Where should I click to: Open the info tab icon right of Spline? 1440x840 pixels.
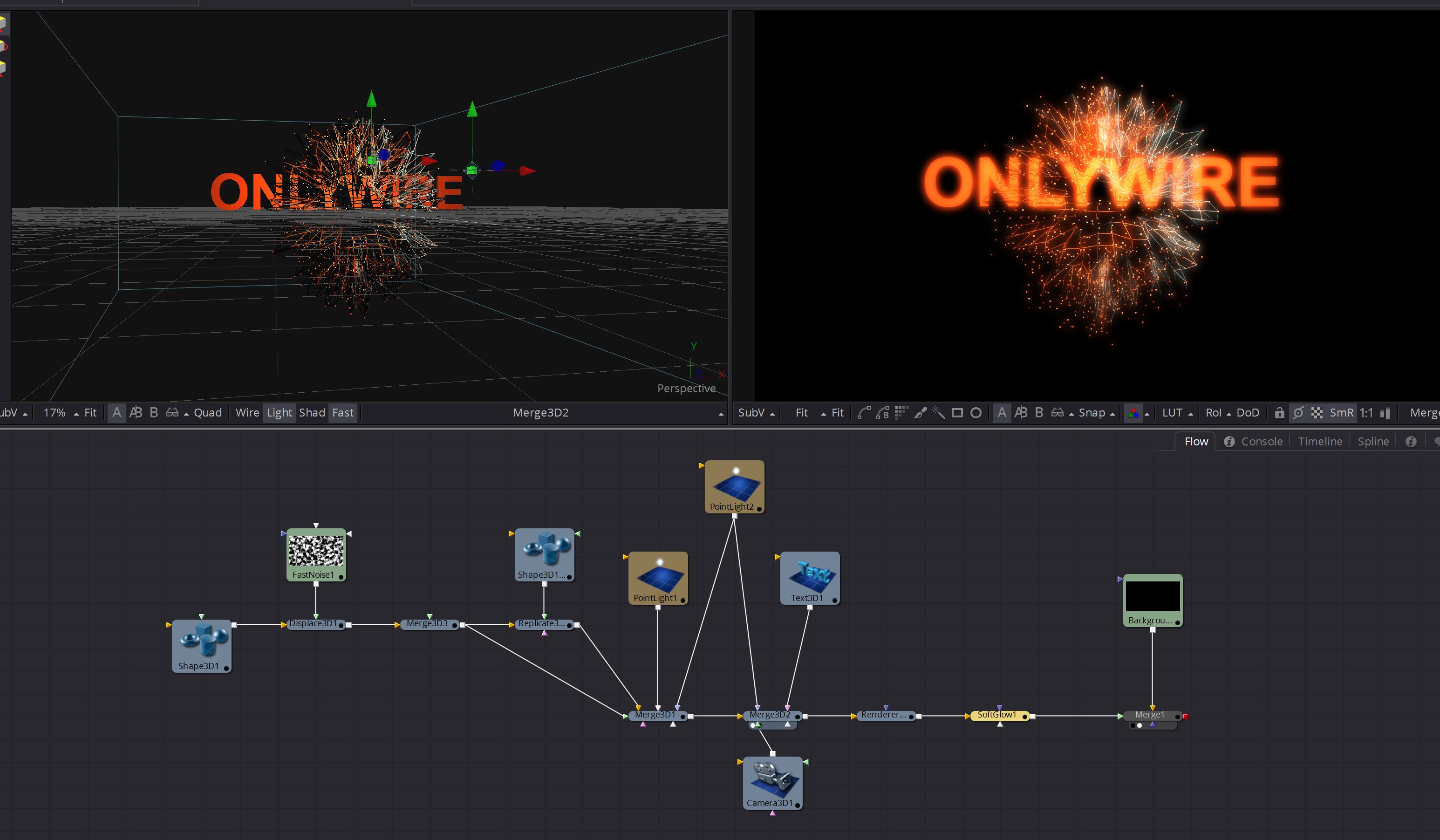pyautogui.click(x=1411, y=441)
